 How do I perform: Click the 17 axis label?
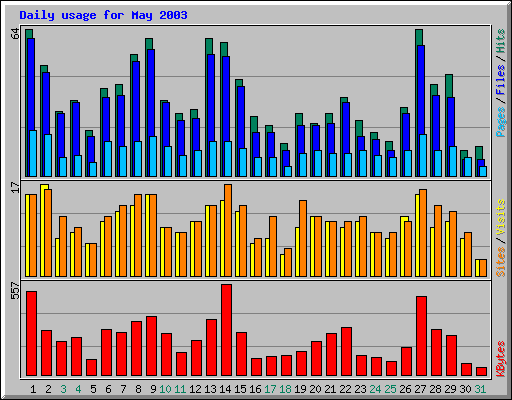tap(15, 187)
